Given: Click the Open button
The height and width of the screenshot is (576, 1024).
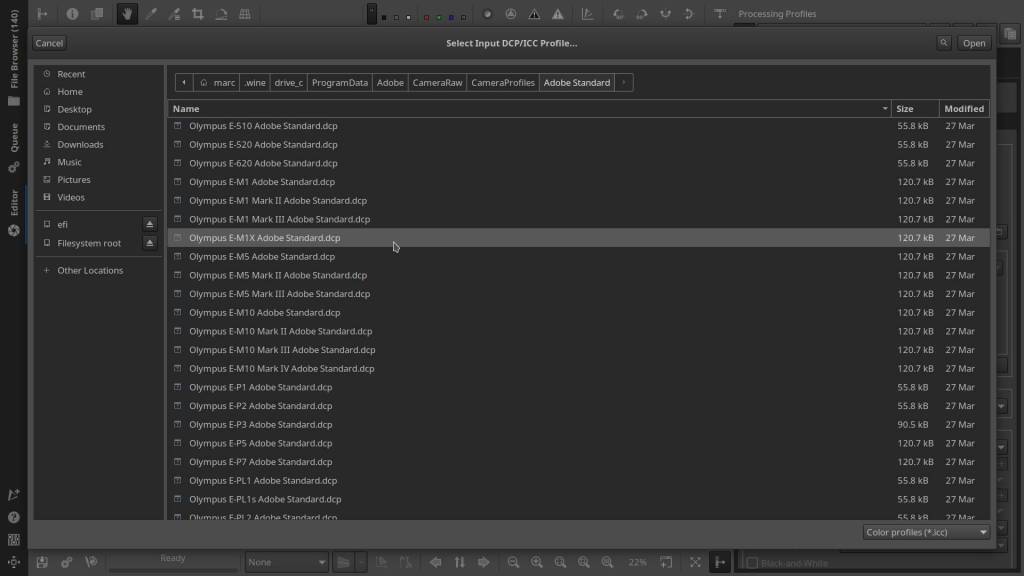Looking at the screenshot, I should click(974, 43).
